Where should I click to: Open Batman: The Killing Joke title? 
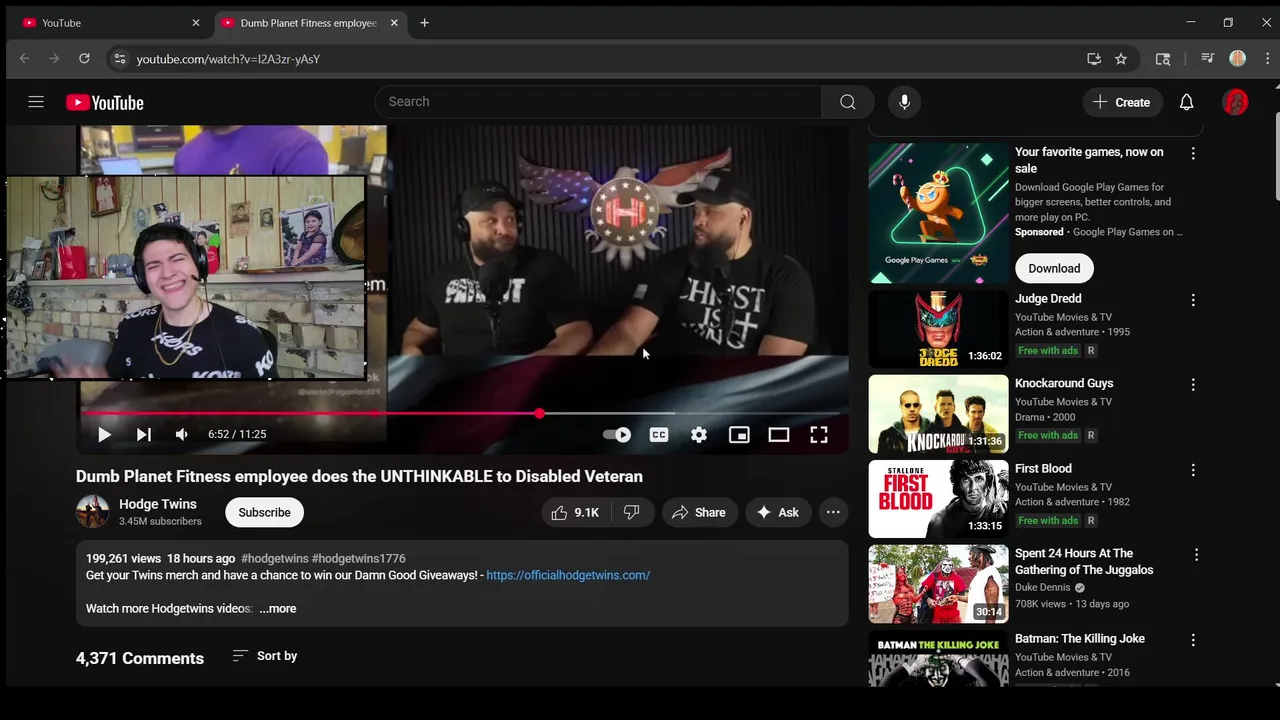1080,638
